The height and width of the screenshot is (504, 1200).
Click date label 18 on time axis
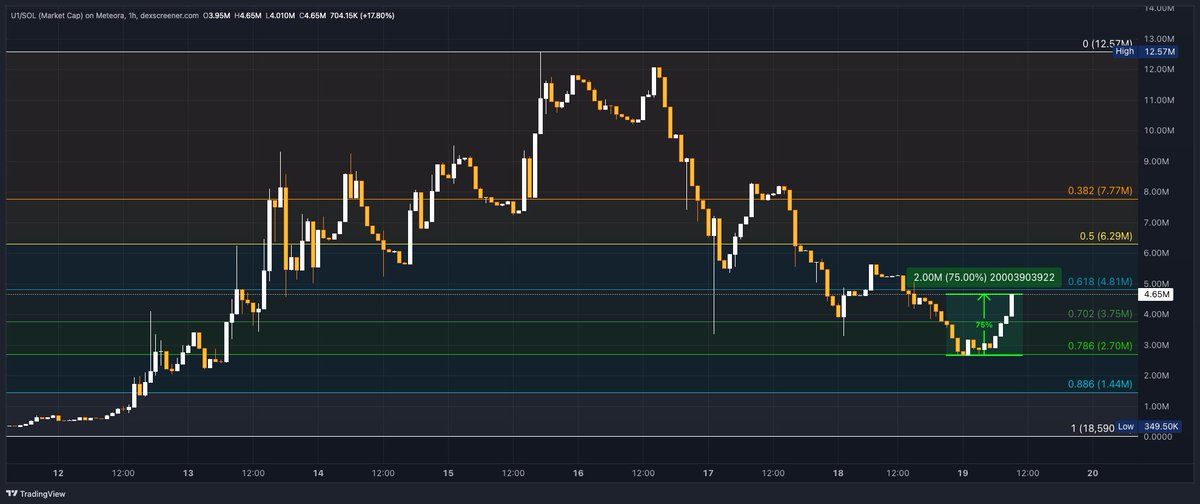point(838,473)
